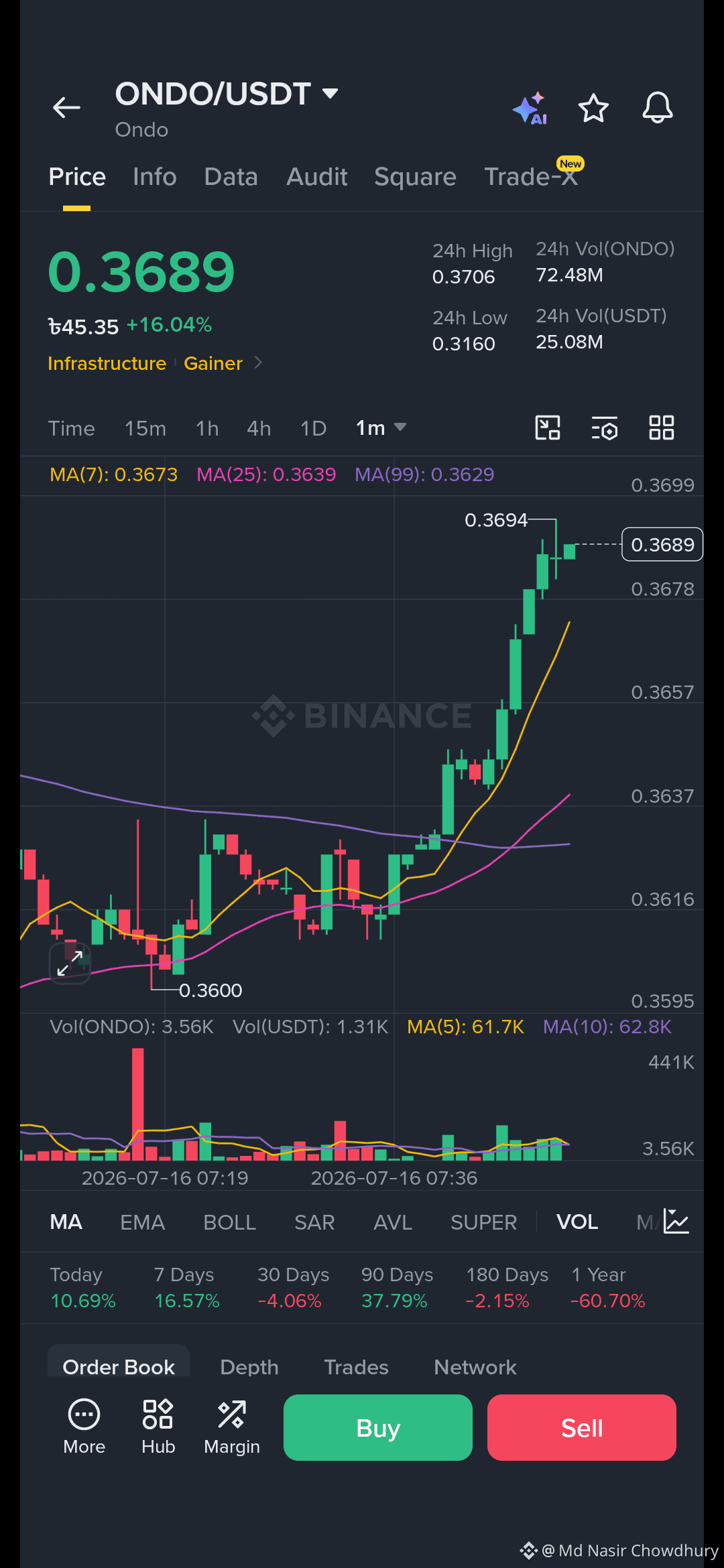Open Margin trading icon
724x1568 pixels.
[x=232, y=1427]
